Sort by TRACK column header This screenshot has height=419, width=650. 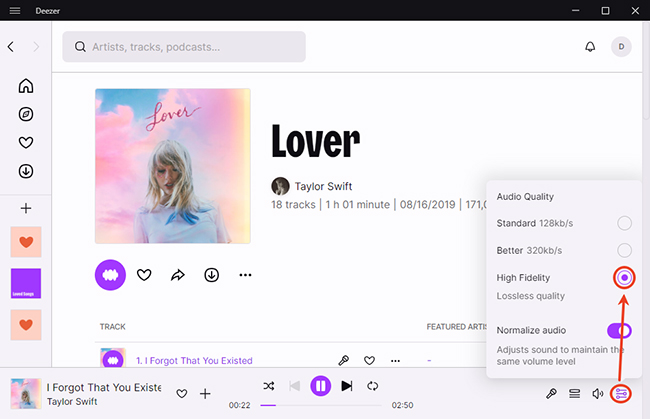pyautogui.click(x=112, y=327)
